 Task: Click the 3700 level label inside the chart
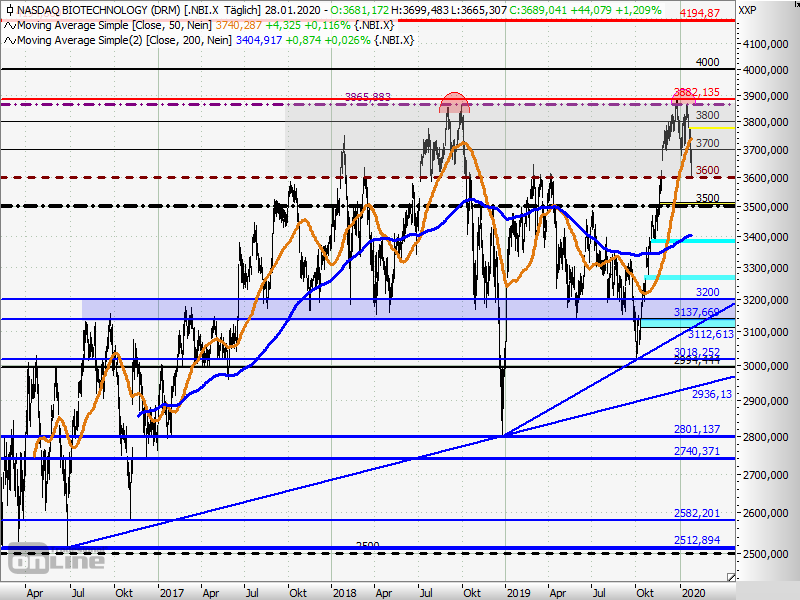[708, 143]
